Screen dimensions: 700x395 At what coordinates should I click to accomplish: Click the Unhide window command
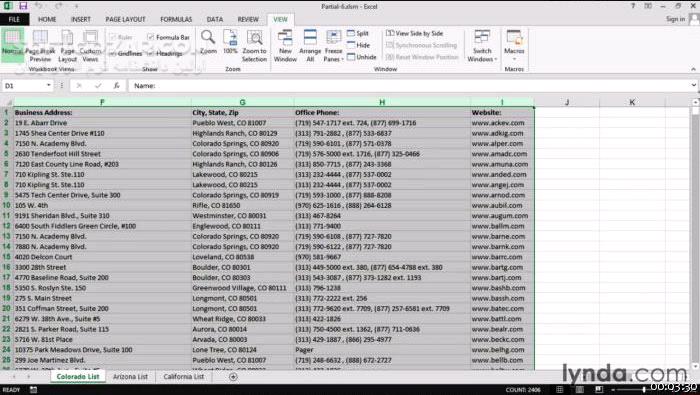[x=362, y=57]
